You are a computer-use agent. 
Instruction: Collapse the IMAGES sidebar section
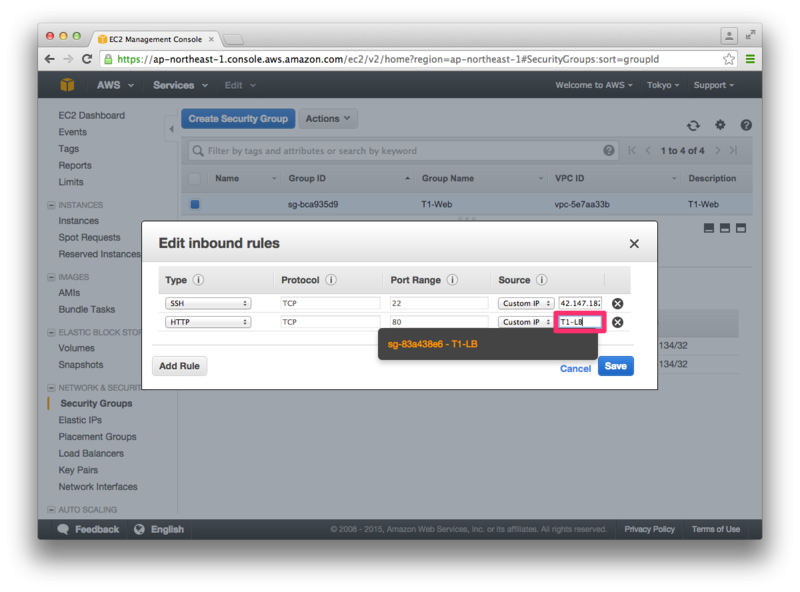51,277
